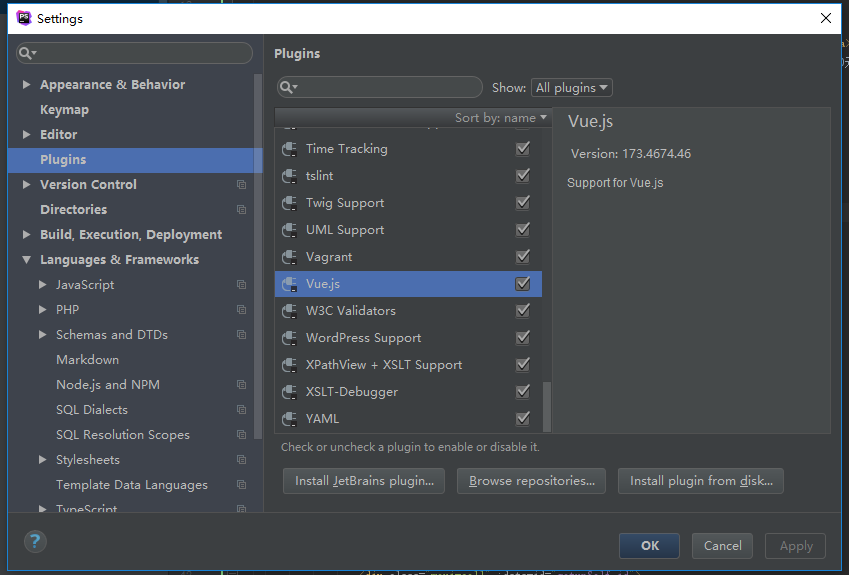Select the Plugins settings page

pyautogui.click(x=135, y=160)
